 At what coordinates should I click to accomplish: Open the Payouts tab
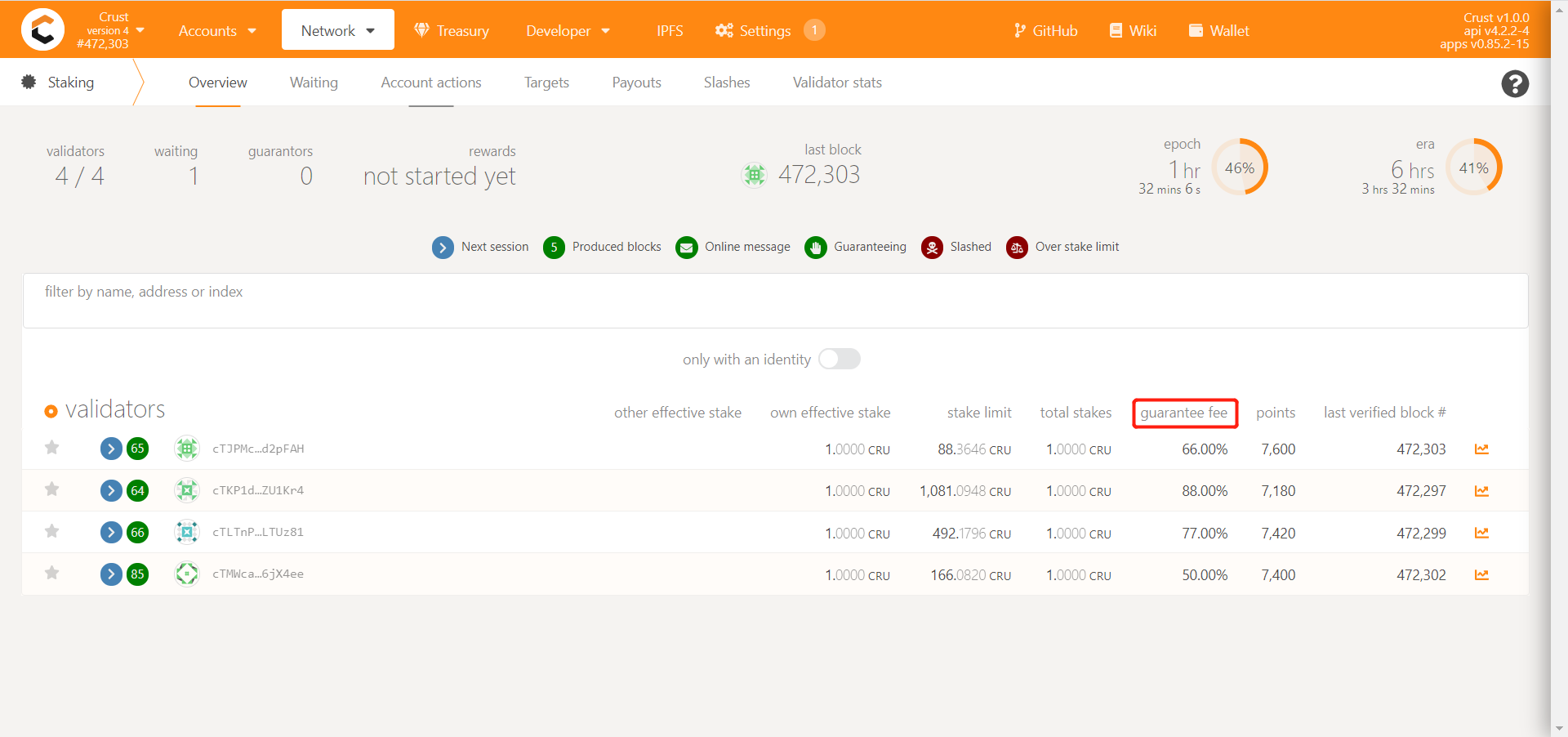[x=637, y=83]
